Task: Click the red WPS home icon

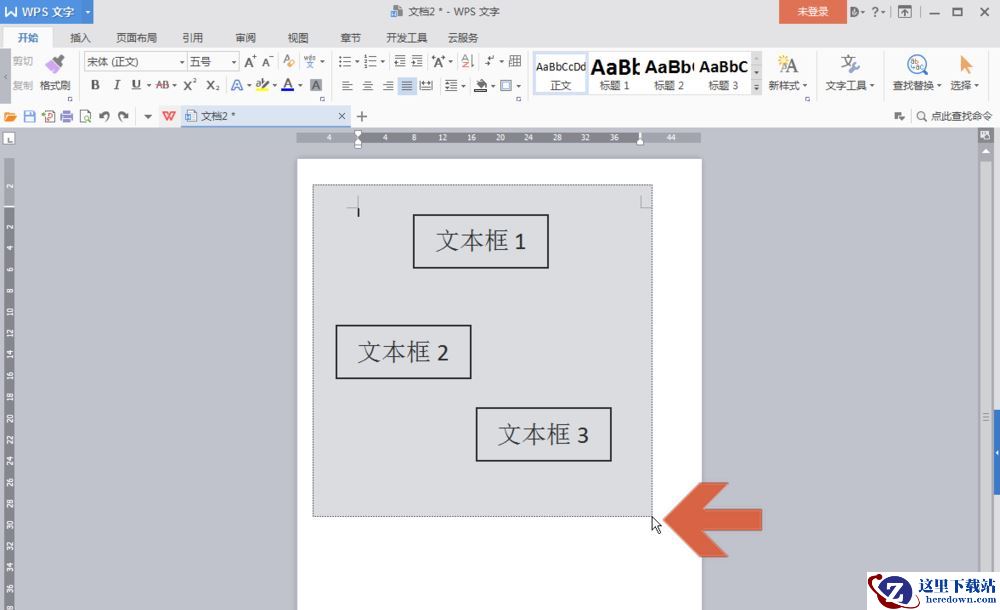Action: pos(168,116)
